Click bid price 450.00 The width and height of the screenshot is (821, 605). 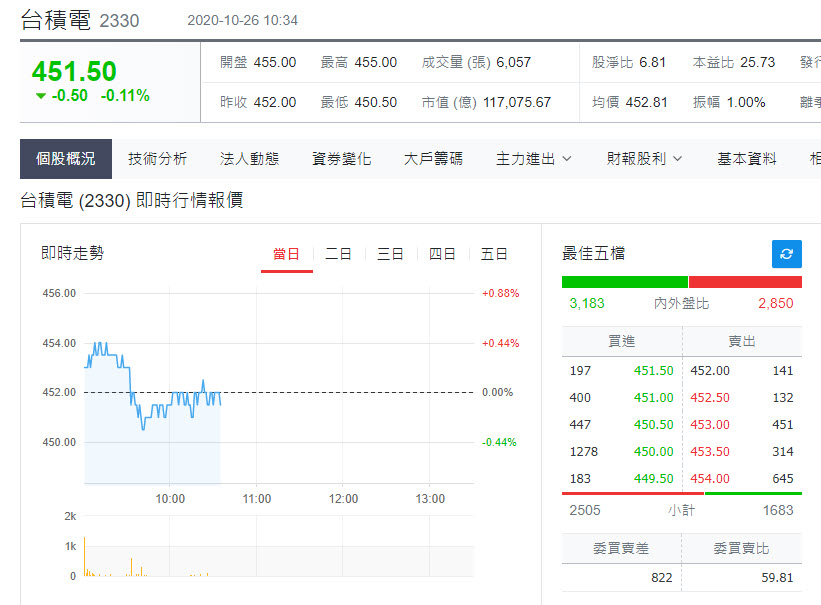[653, 452]
